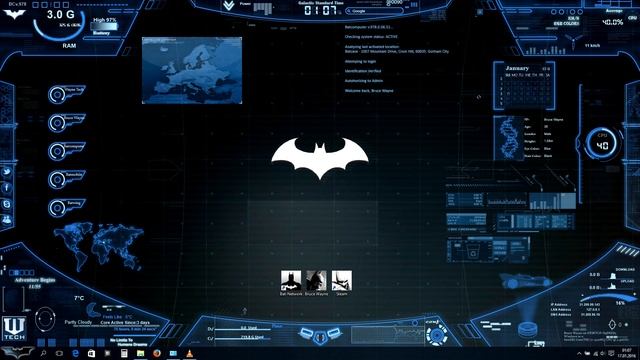The width and height of the screenshot is (640, 360).
Task: Click the Steam shortcut thumbnail
Action: (342, 280)
